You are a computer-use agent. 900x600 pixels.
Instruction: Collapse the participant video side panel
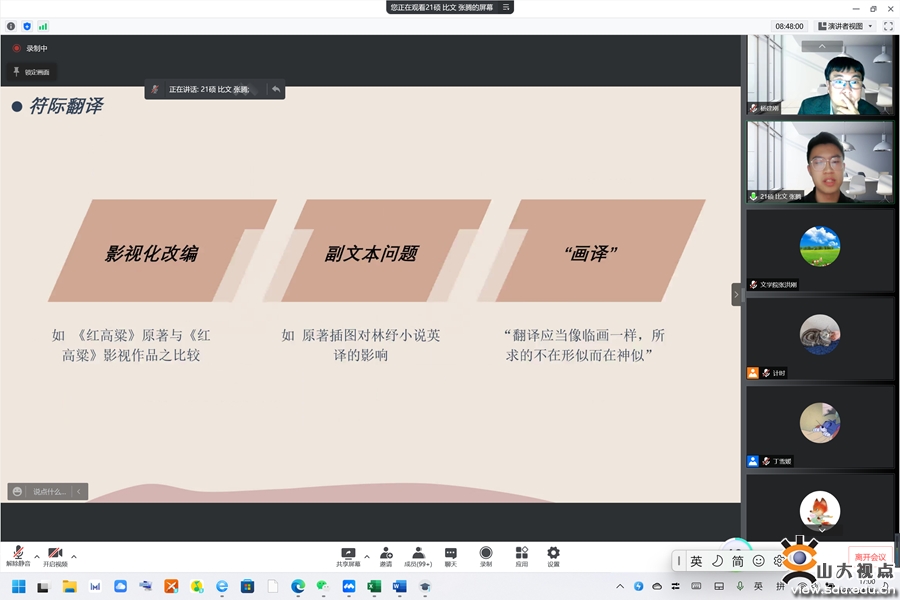(737, 295)
